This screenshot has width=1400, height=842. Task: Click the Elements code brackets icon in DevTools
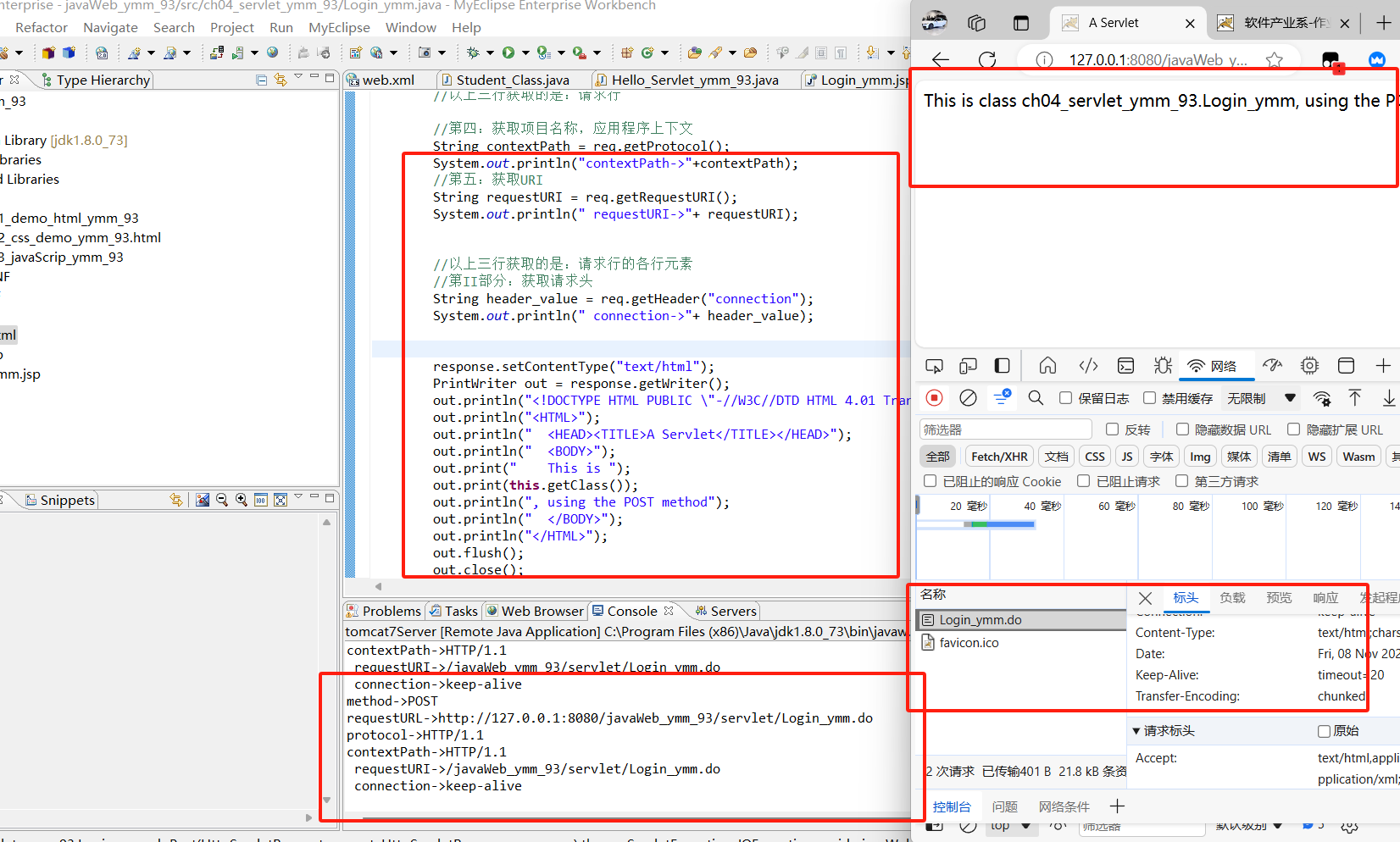(x=1088, y=366)
